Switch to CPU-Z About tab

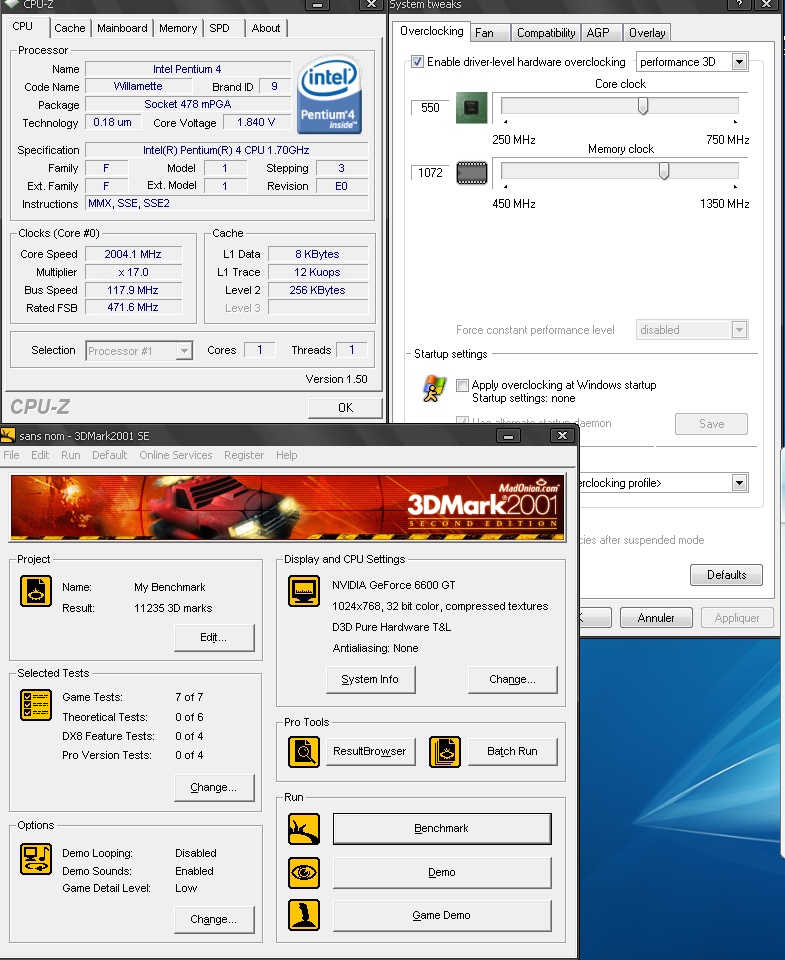[x=266, y=28]
